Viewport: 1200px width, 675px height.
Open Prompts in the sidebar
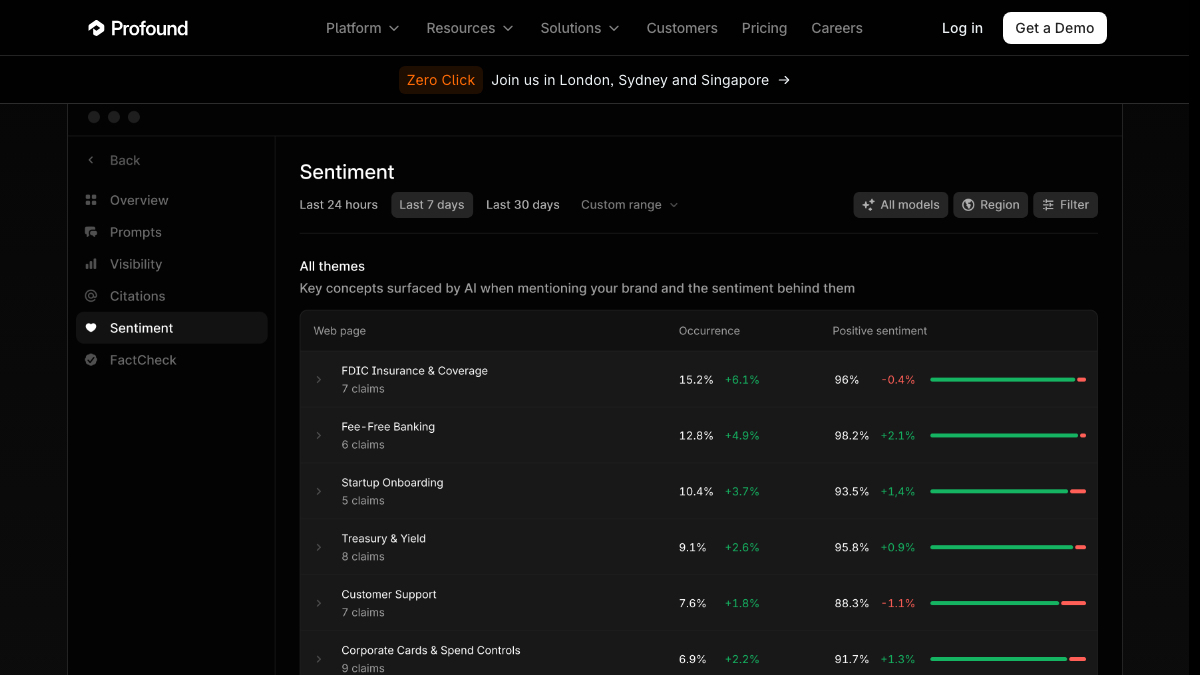pos(172,232)
